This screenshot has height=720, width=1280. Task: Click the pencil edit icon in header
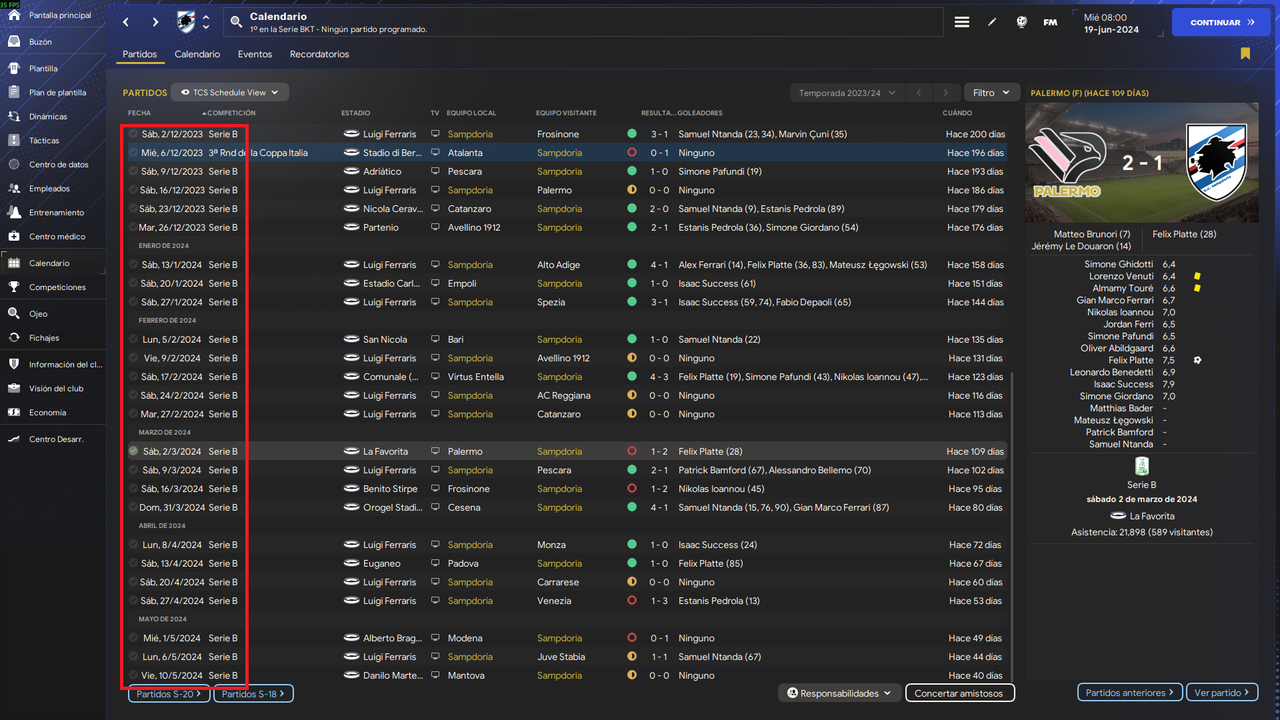coord(992,22)
